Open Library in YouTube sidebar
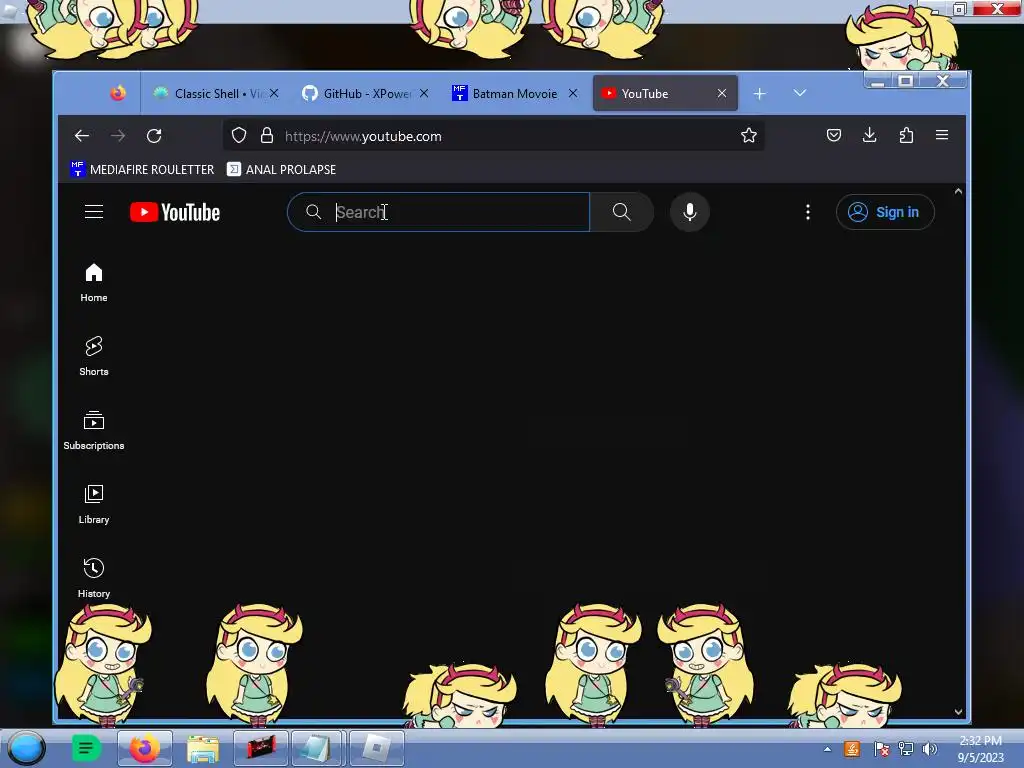This screenshot has height=768, width=1024. [94, 504]
